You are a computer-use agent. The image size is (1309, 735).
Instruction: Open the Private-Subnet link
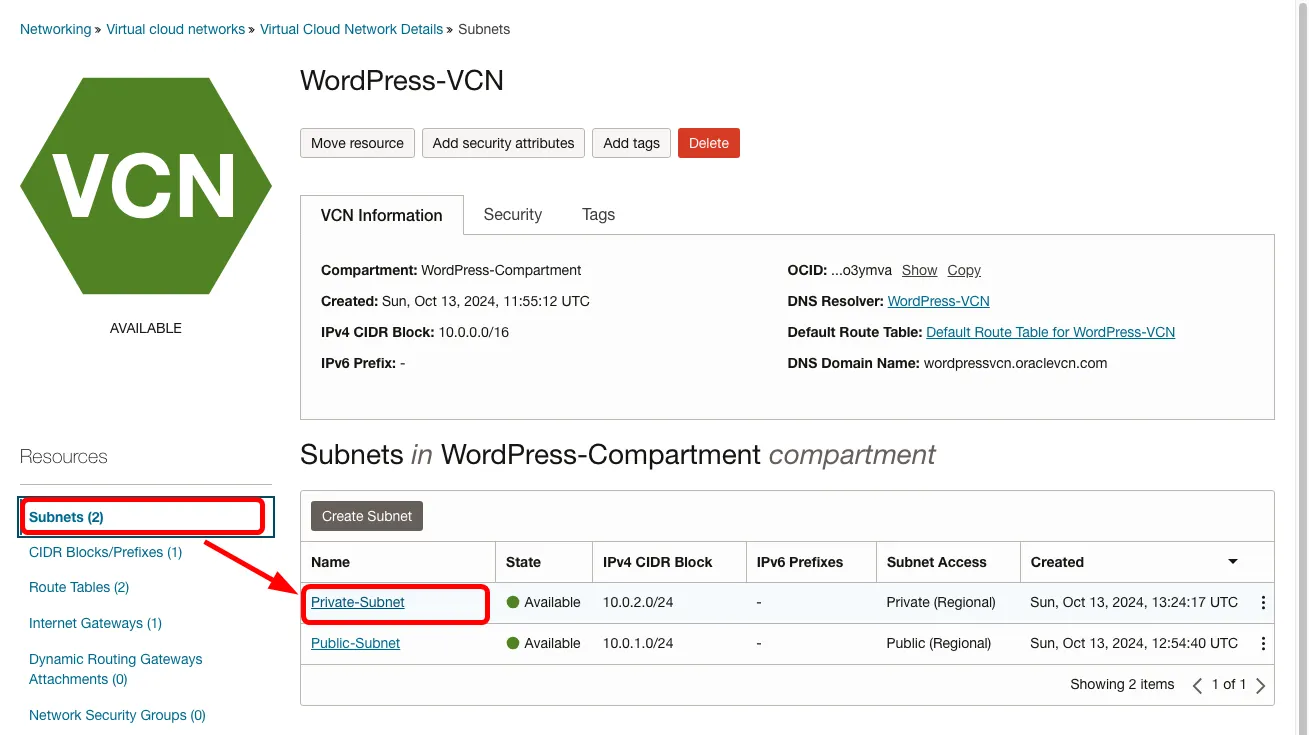pos(358,602)
